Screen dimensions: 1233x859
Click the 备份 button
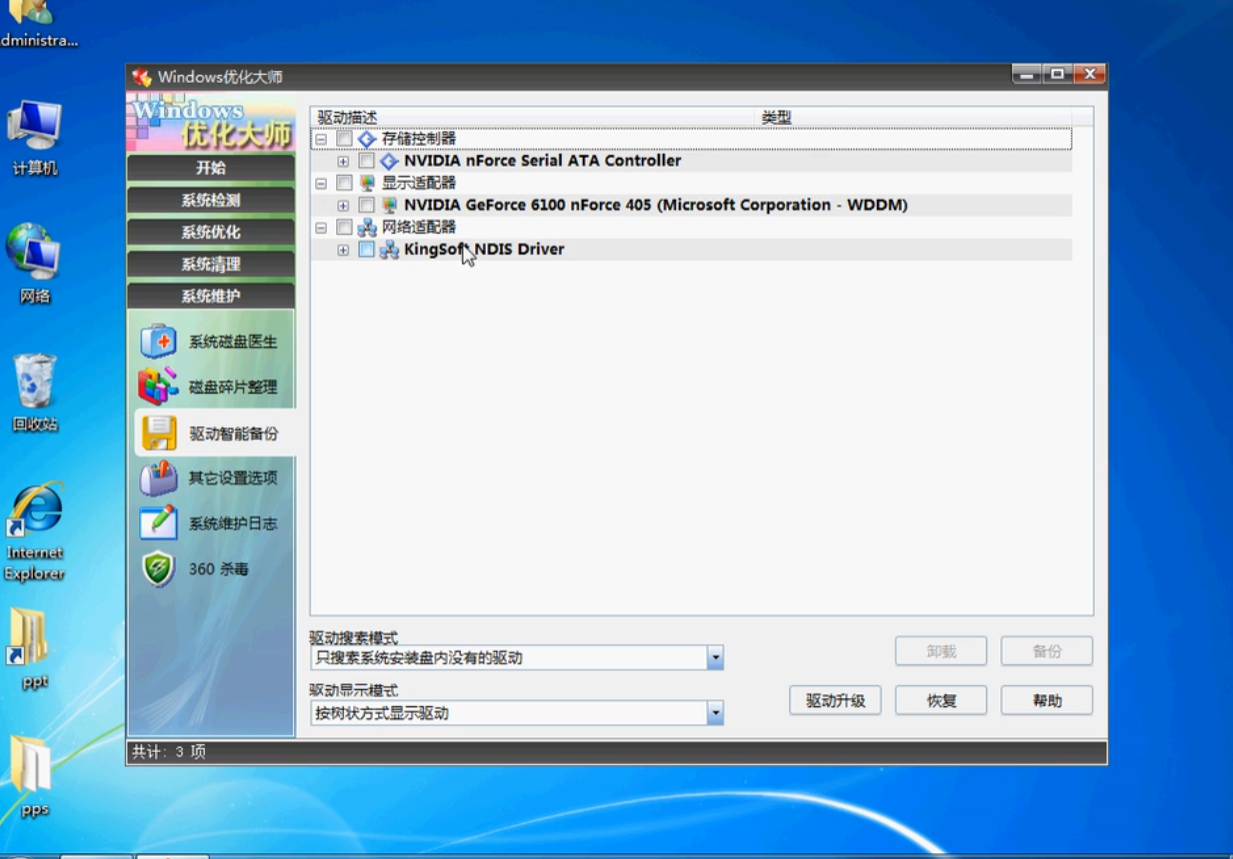tap(1047, 651)
